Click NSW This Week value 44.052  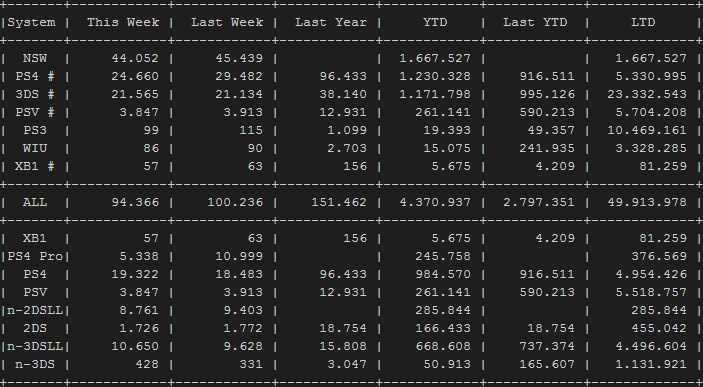pyautogui.click(x=135, y=58)
